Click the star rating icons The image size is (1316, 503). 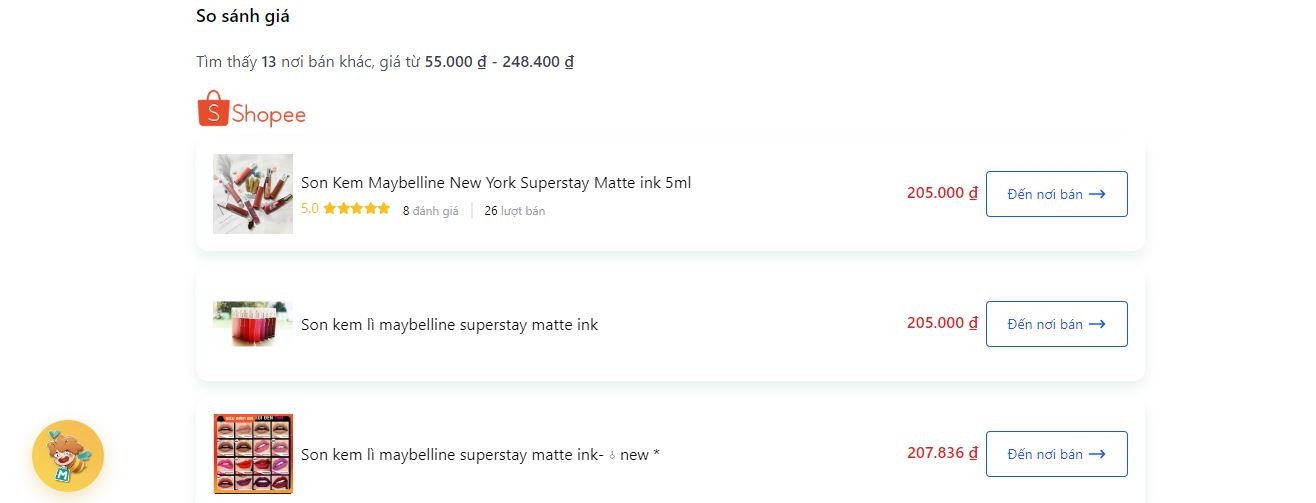[357, 209]
